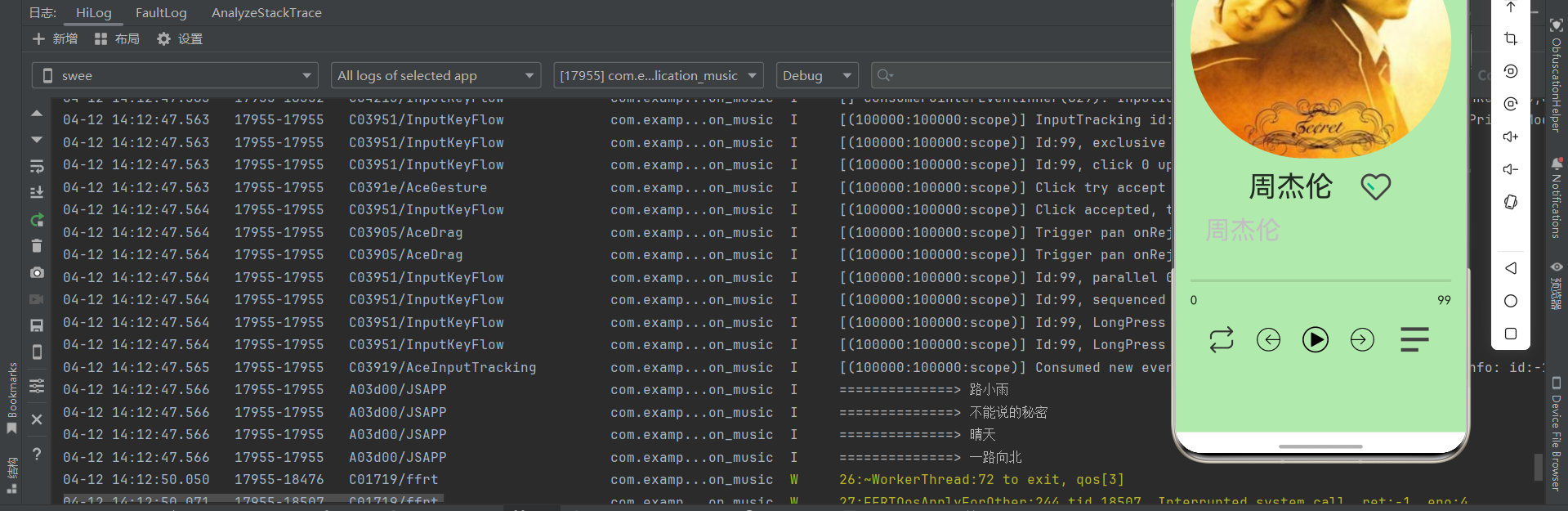Screen dimensions: 1568x511
Task: Increase emulator volume icon
Action: 1511,137
